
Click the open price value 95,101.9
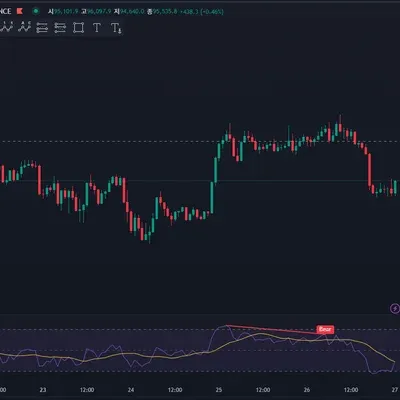[66, 12]
